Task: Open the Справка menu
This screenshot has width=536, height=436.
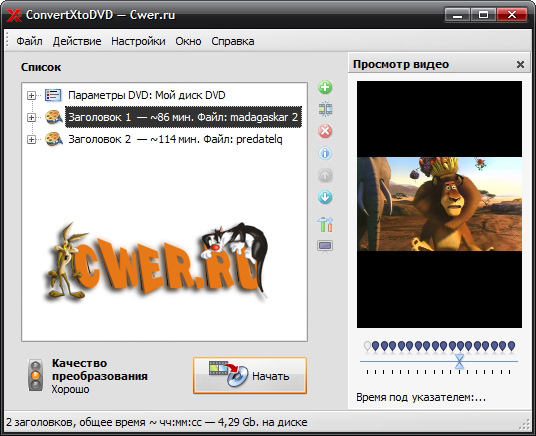Action: tap(232, 41)
